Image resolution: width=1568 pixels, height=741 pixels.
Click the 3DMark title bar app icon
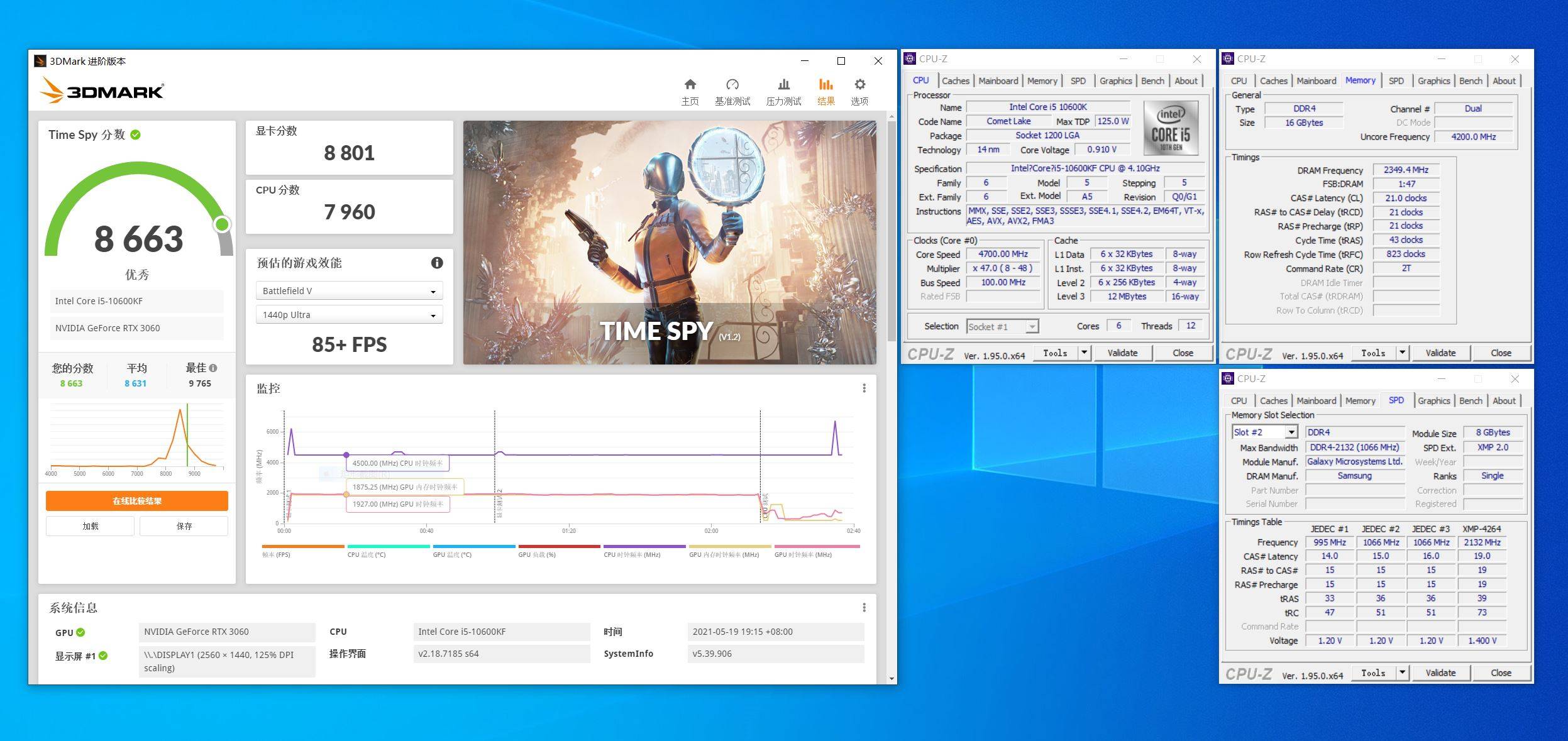pos(40,61)
